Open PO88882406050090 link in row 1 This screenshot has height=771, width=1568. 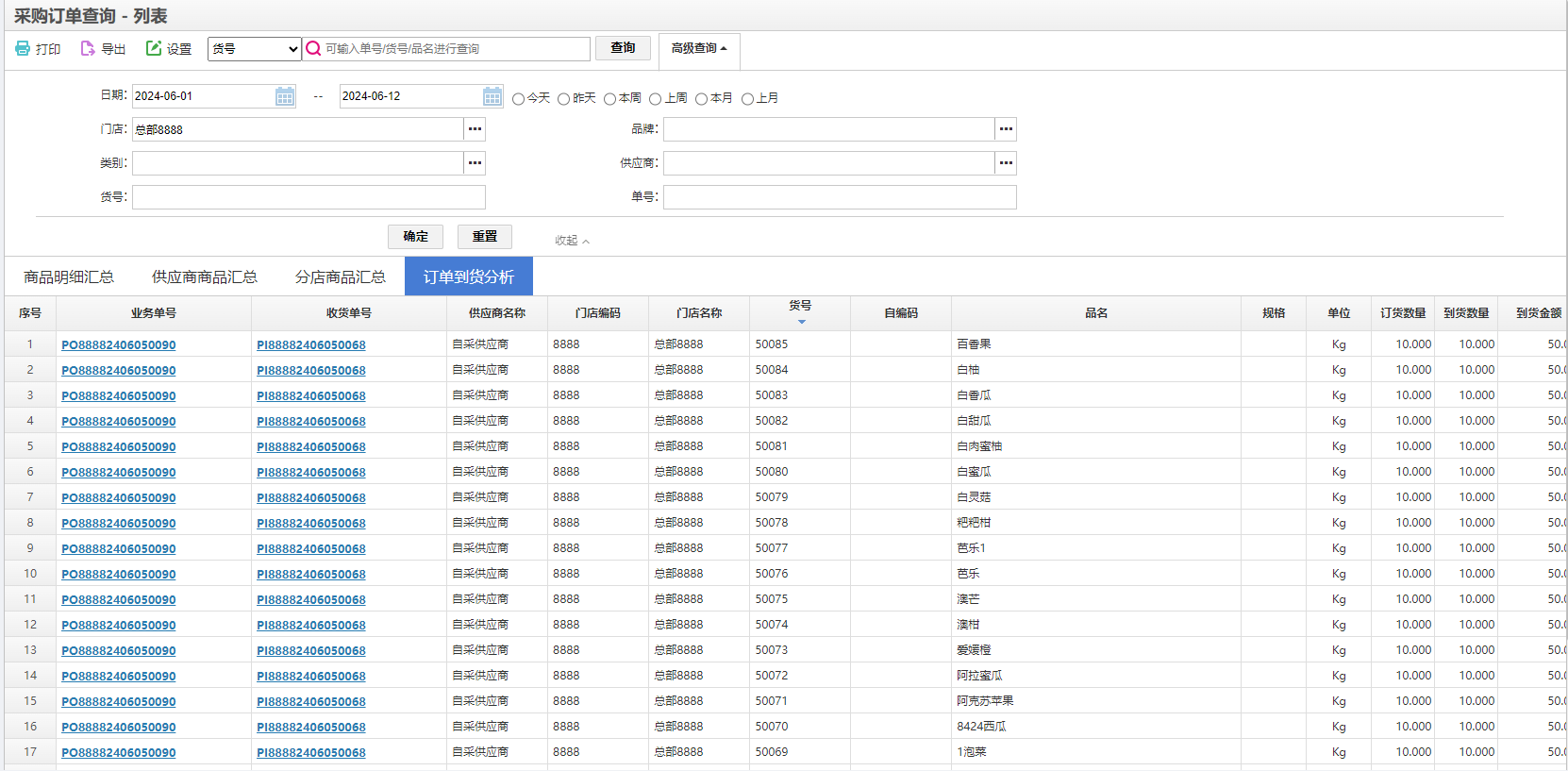pyautogui.click(x=119, y=344)
